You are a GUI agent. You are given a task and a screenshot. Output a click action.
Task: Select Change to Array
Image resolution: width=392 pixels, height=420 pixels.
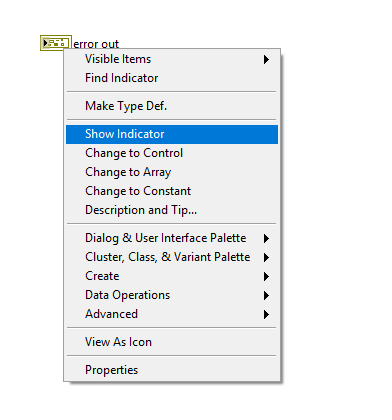172,172
